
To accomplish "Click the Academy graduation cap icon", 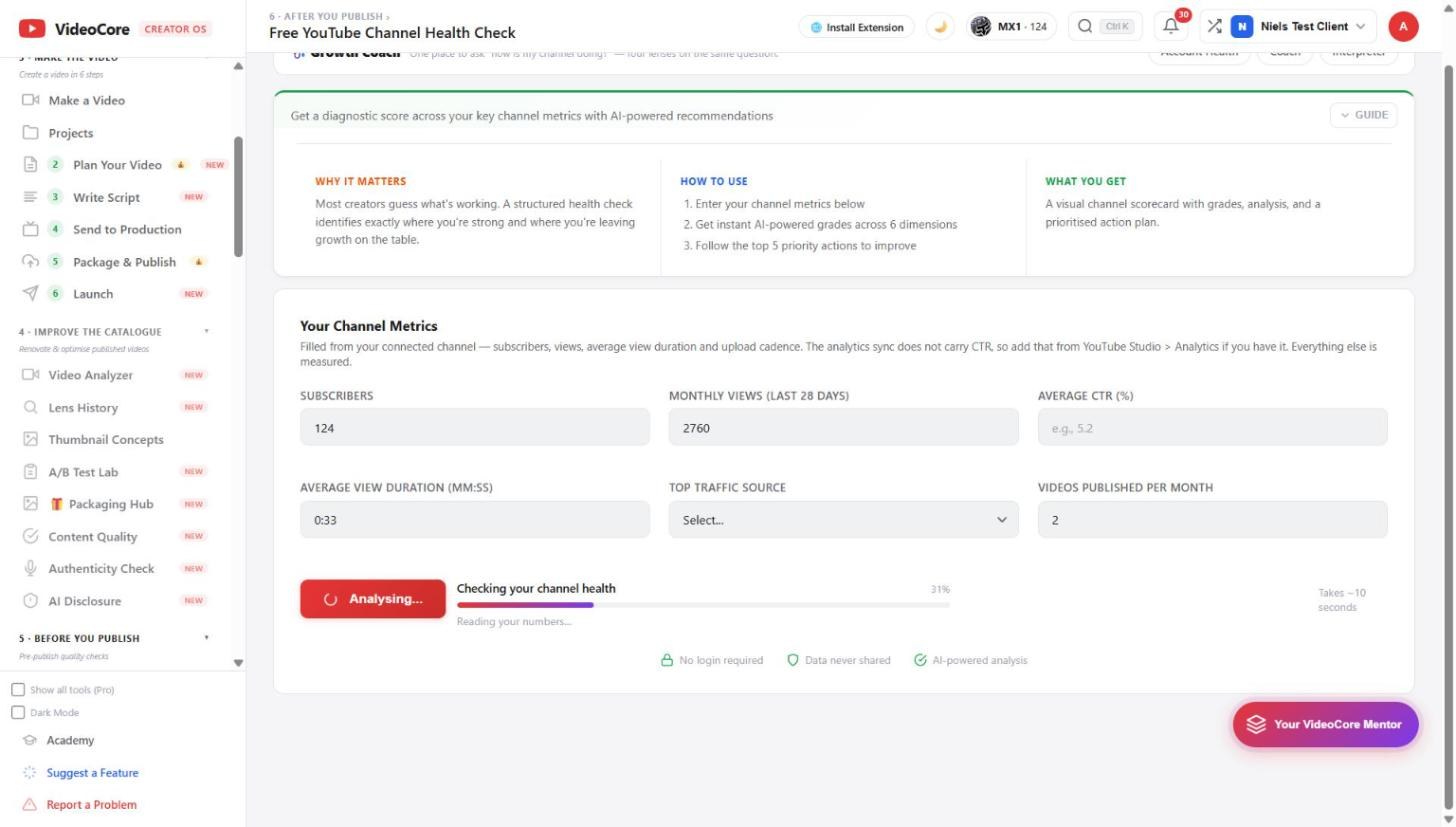I will [x=30, y=741].
